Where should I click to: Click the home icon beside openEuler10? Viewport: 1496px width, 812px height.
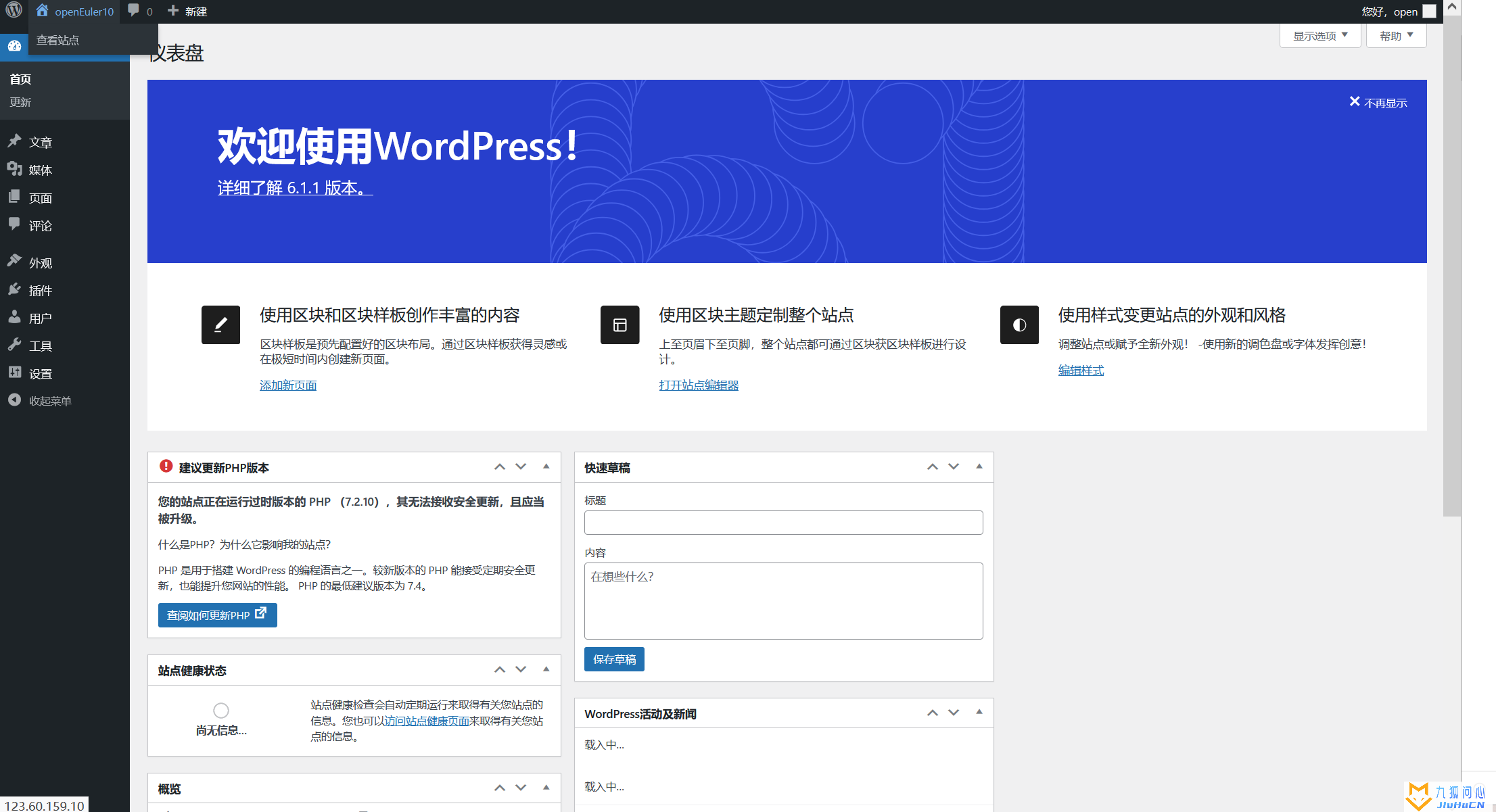tap(42, 10)
